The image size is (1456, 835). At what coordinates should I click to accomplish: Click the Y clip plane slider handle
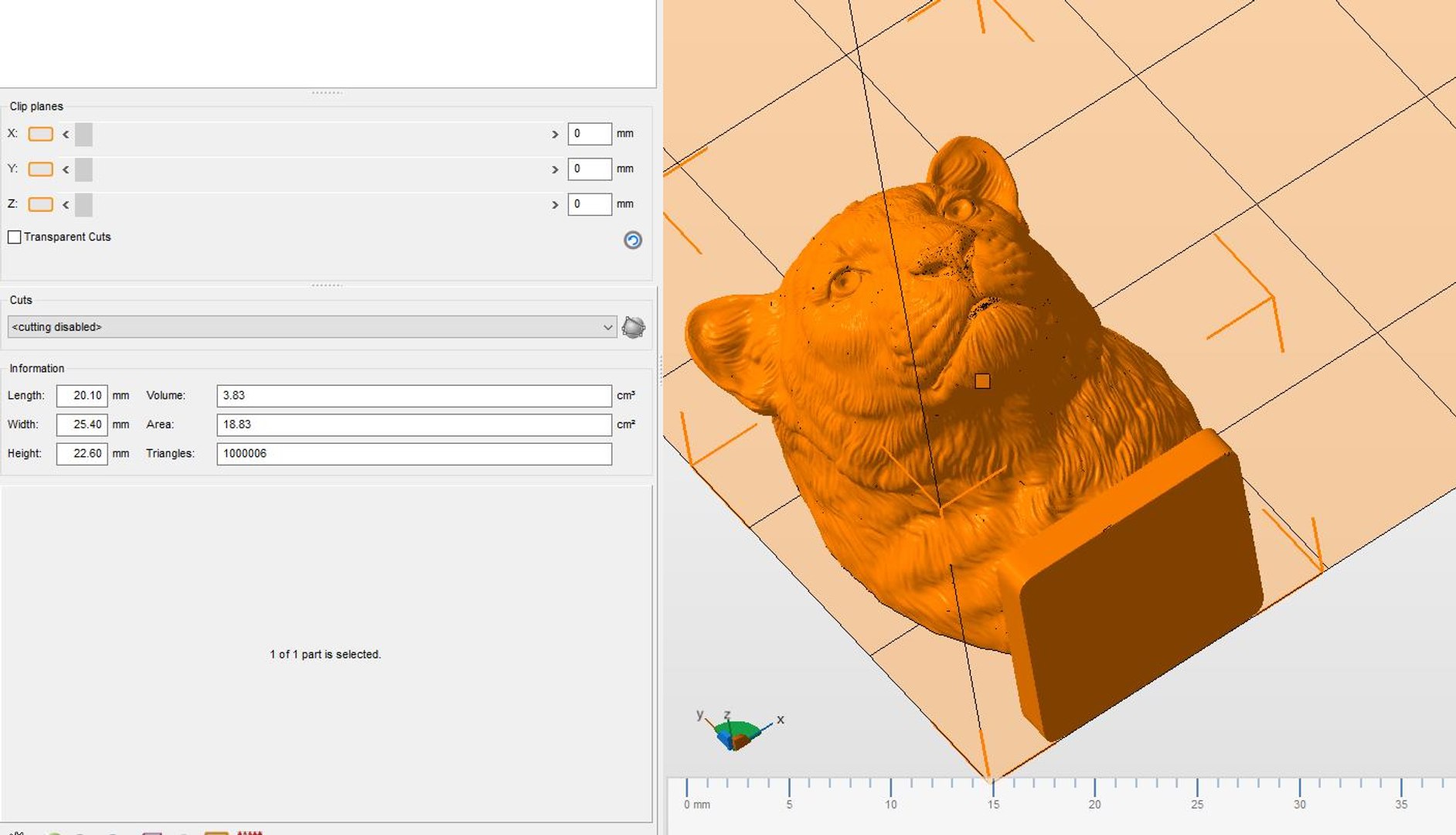[x=83, y=169]
